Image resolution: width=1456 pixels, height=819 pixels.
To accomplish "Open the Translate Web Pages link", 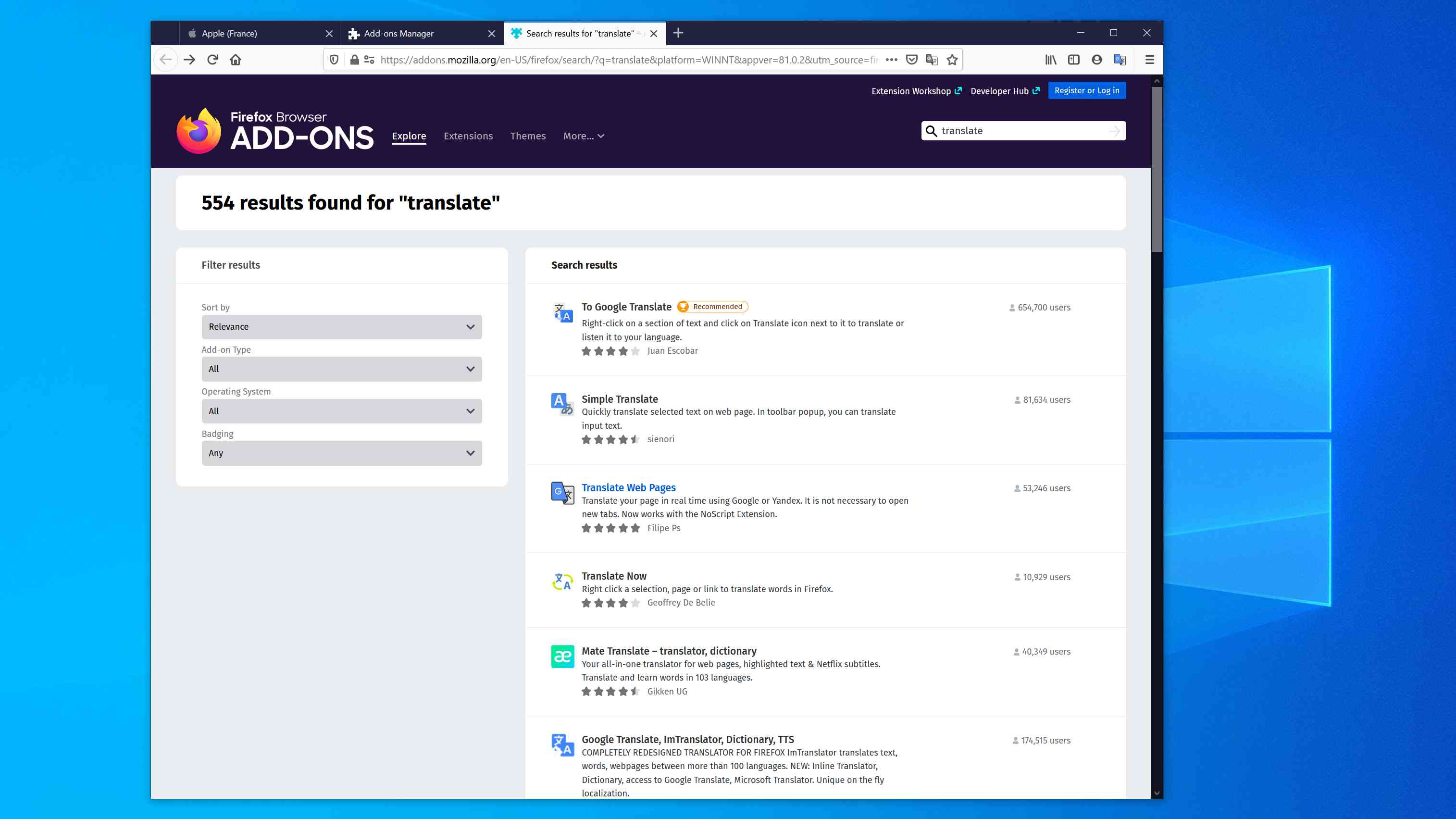I will [629, 488].
